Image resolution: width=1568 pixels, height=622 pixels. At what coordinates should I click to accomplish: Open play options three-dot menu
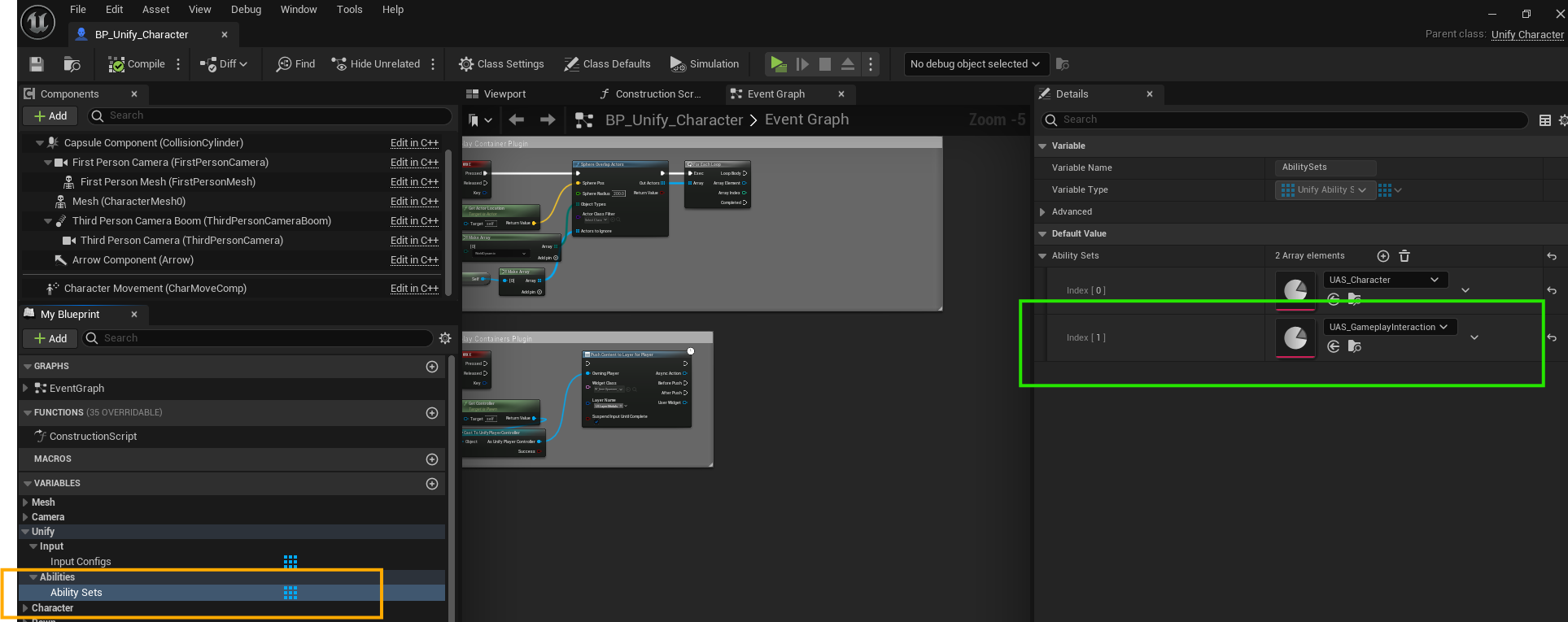coord(871,64)
